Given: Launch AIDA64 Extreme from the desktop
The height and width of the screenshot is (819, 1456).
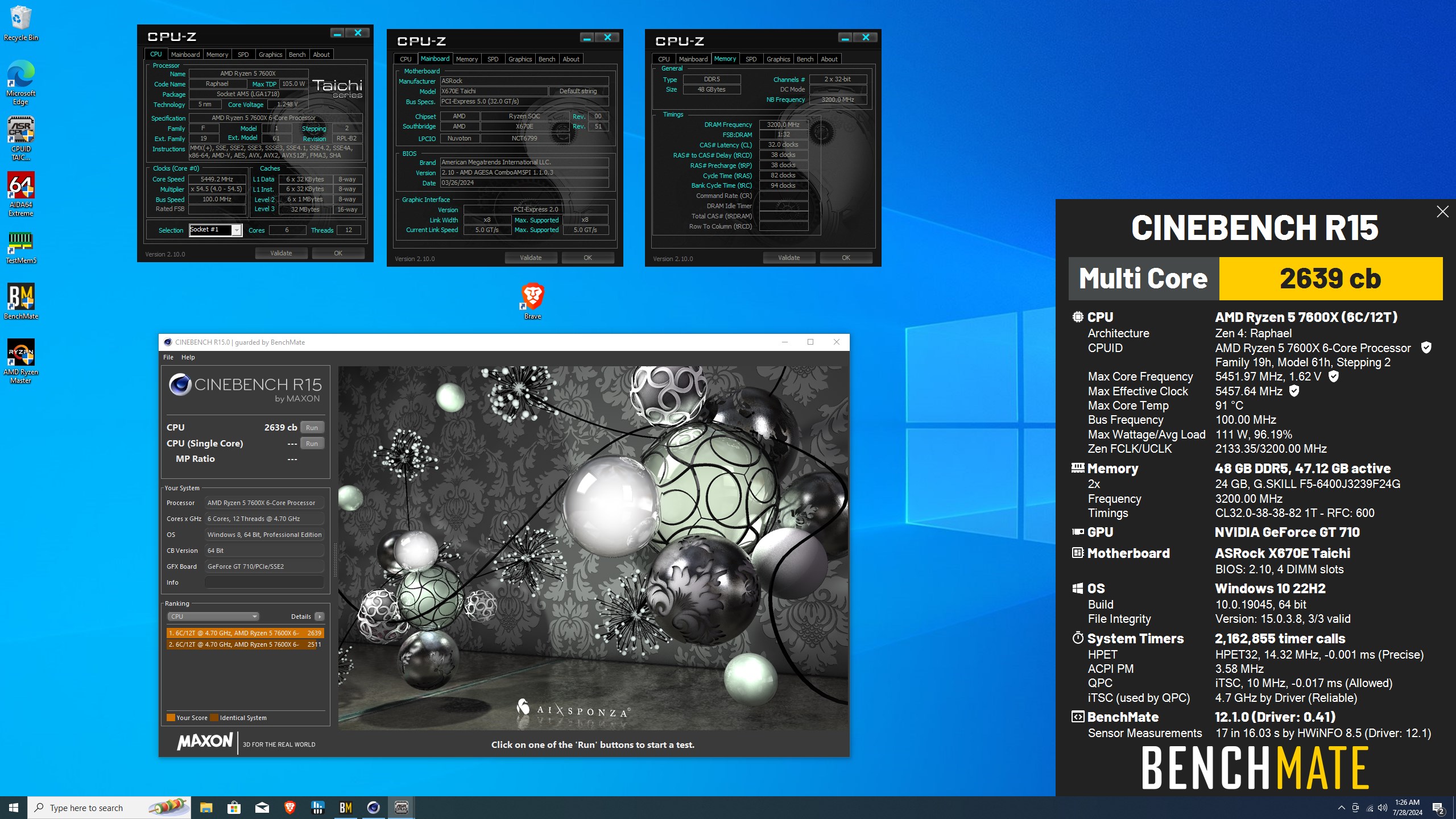Looking at the screenshot, I should point(20,194).
